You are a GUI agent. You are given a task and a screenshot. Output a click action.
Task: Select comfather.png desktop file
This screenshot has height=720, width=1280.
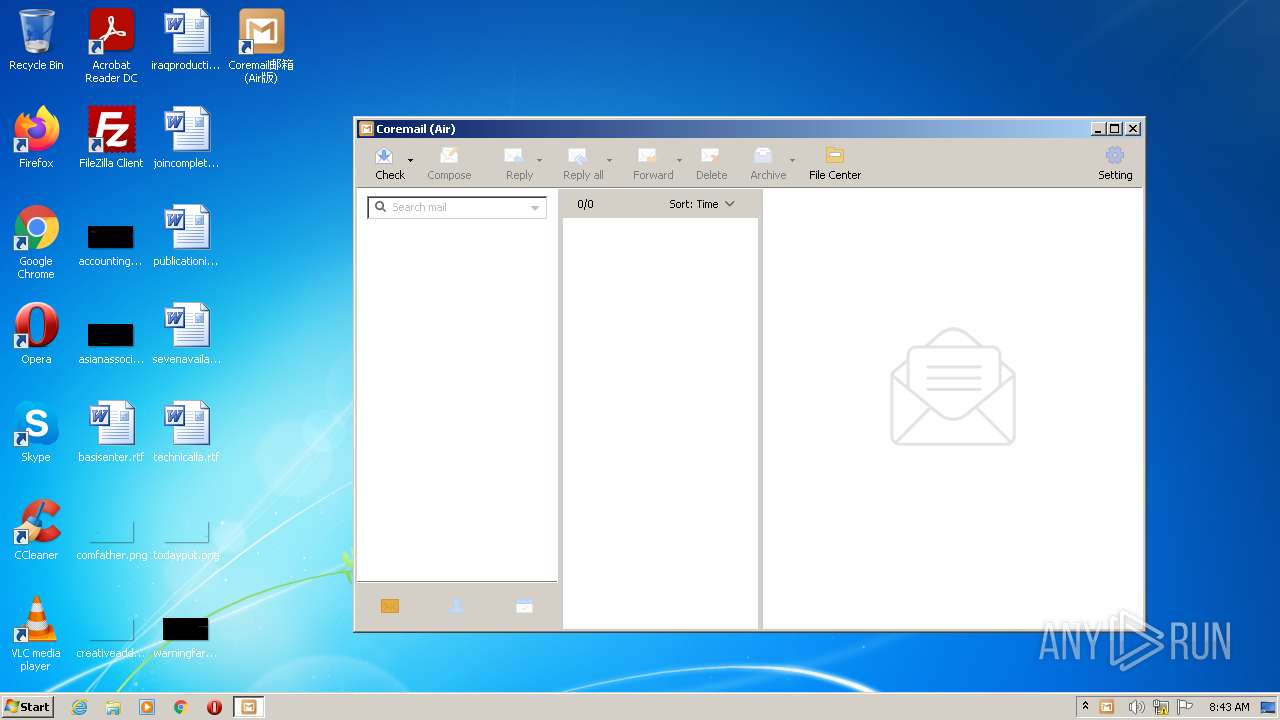click(111, 540)
